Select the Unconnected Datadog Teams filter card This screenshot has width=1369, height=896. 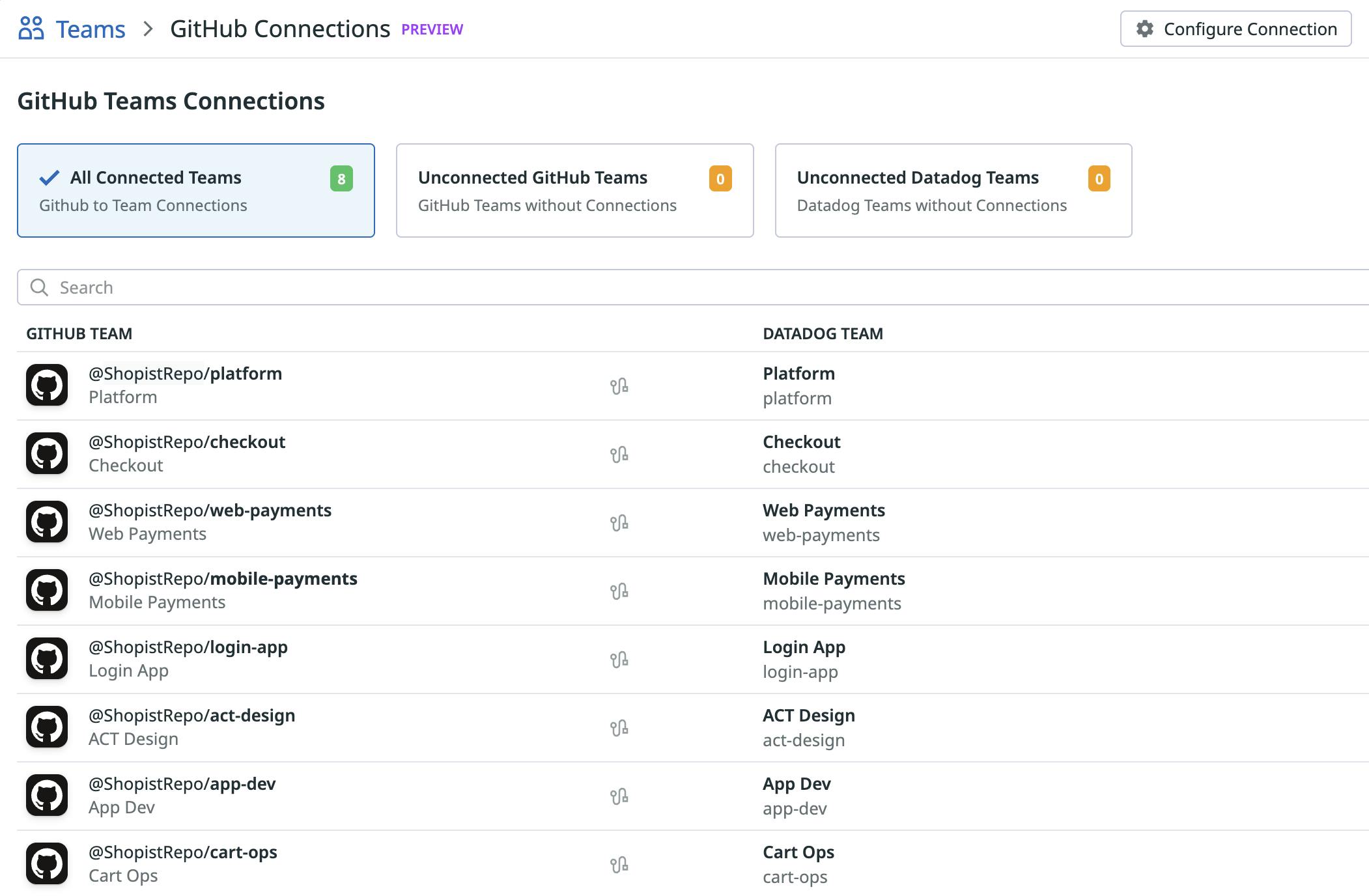953,190
